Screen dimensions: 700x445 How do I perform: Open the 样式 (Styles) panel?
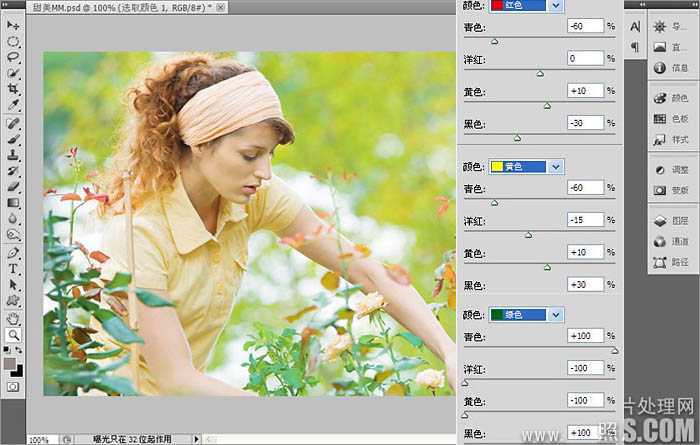tap(671, 140)
